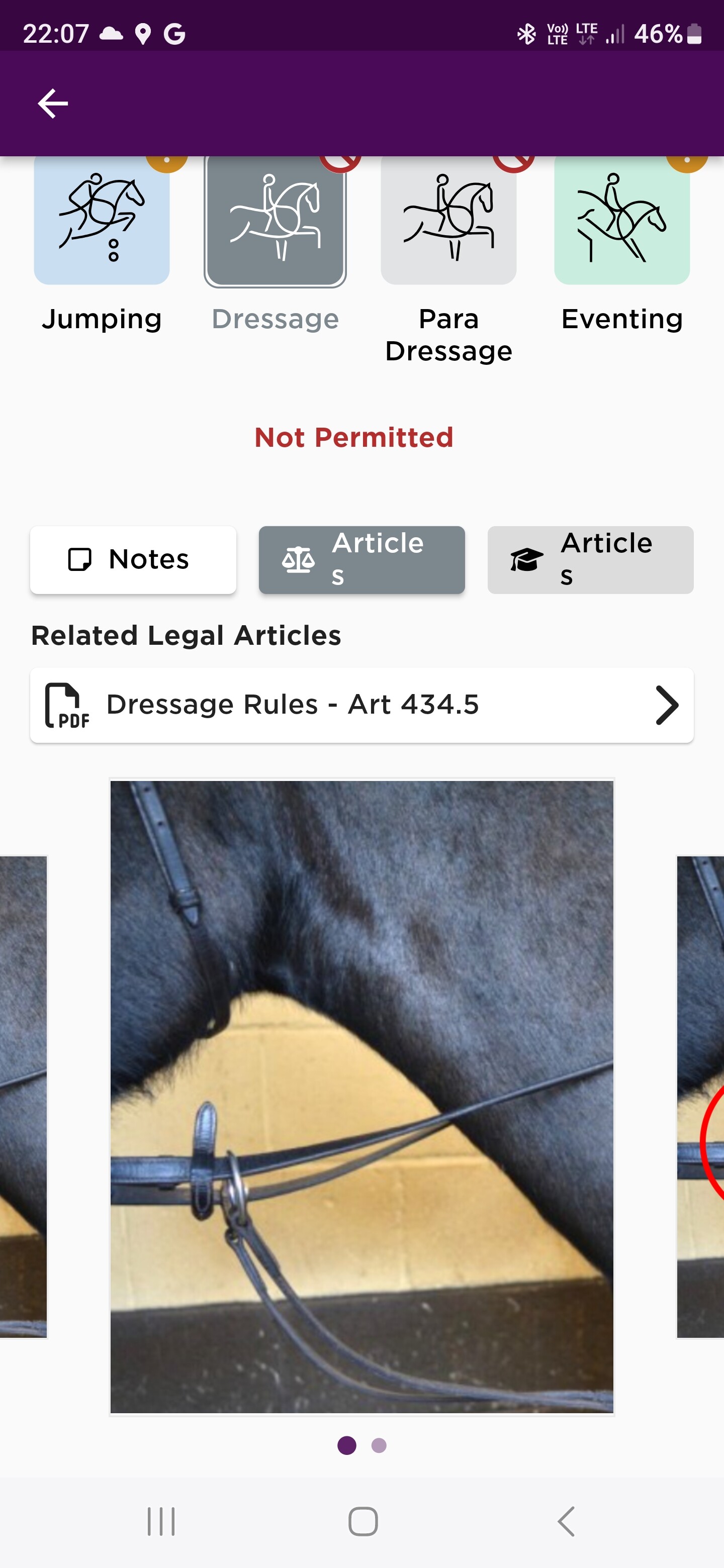The image size is (724, 1568).
Task: Select the Eventing discipline icon
Action: [622, 220]
